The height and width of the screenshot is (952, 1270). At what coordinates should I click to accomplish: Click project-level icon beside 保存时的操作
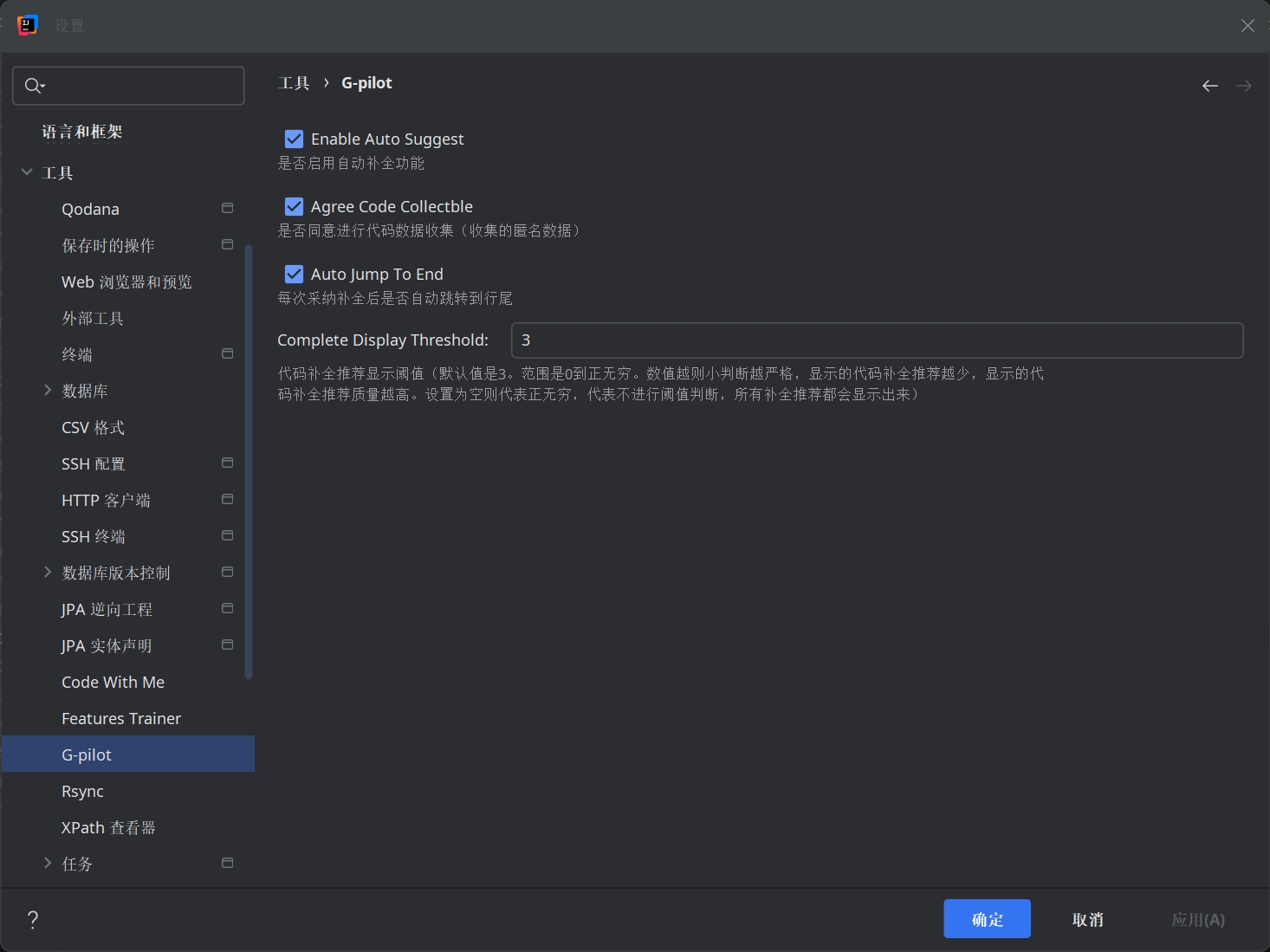point(228,244)
